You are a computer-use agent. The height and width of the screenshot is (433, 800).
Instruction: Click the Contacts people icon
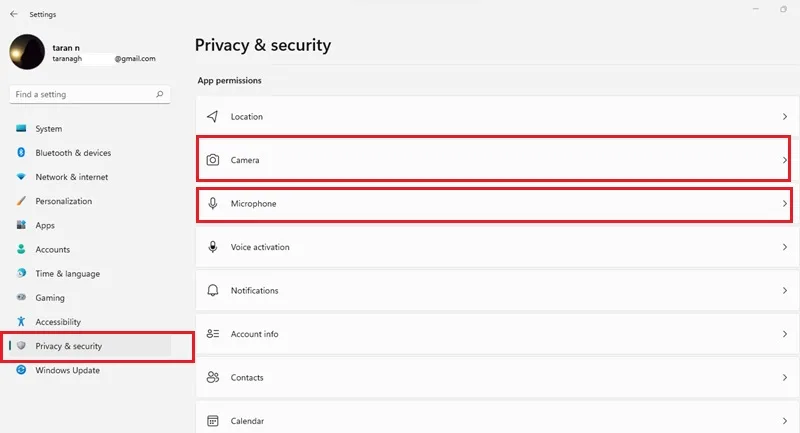tap(213, 377)
